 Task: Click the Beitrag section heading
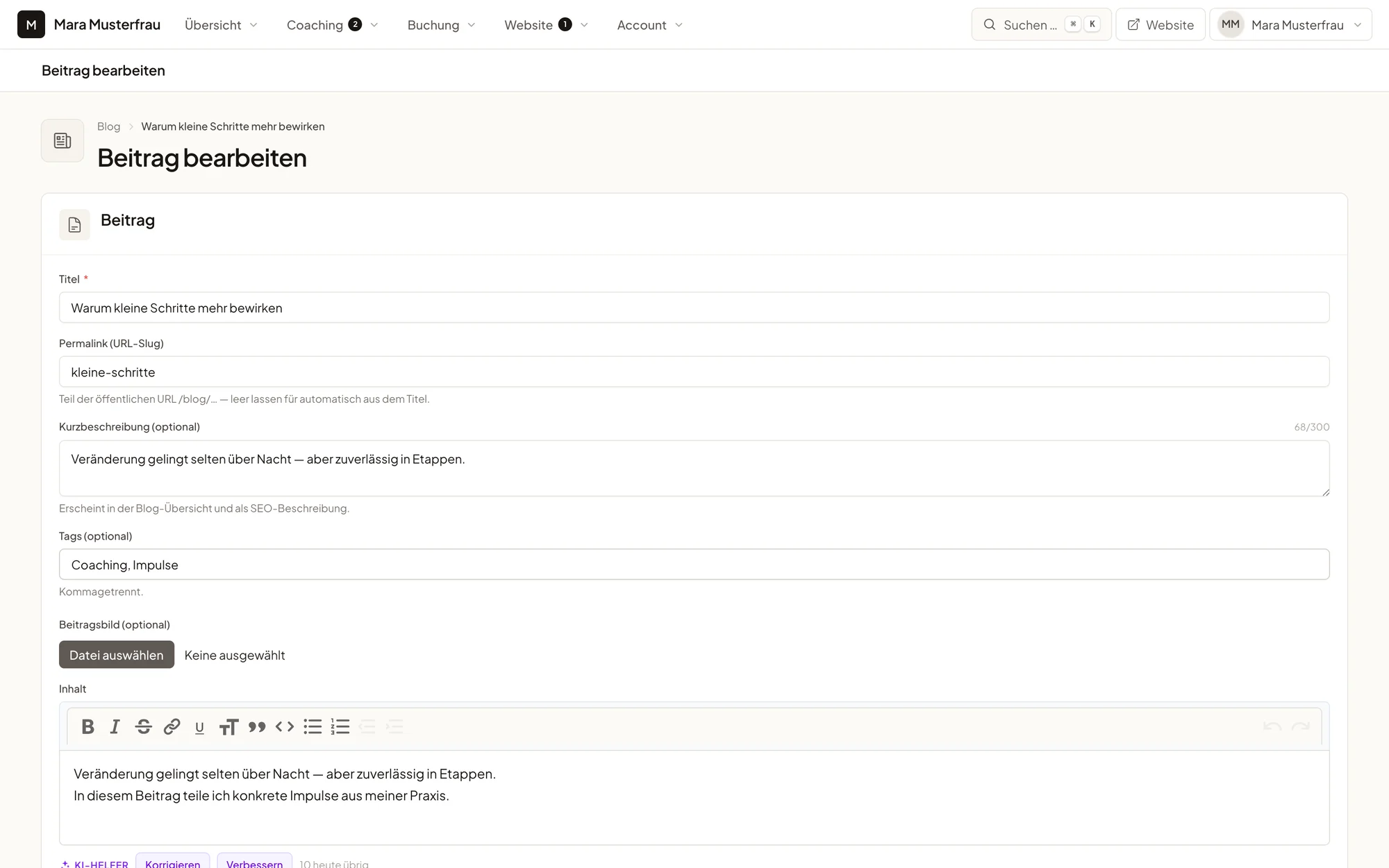(128, 220)
